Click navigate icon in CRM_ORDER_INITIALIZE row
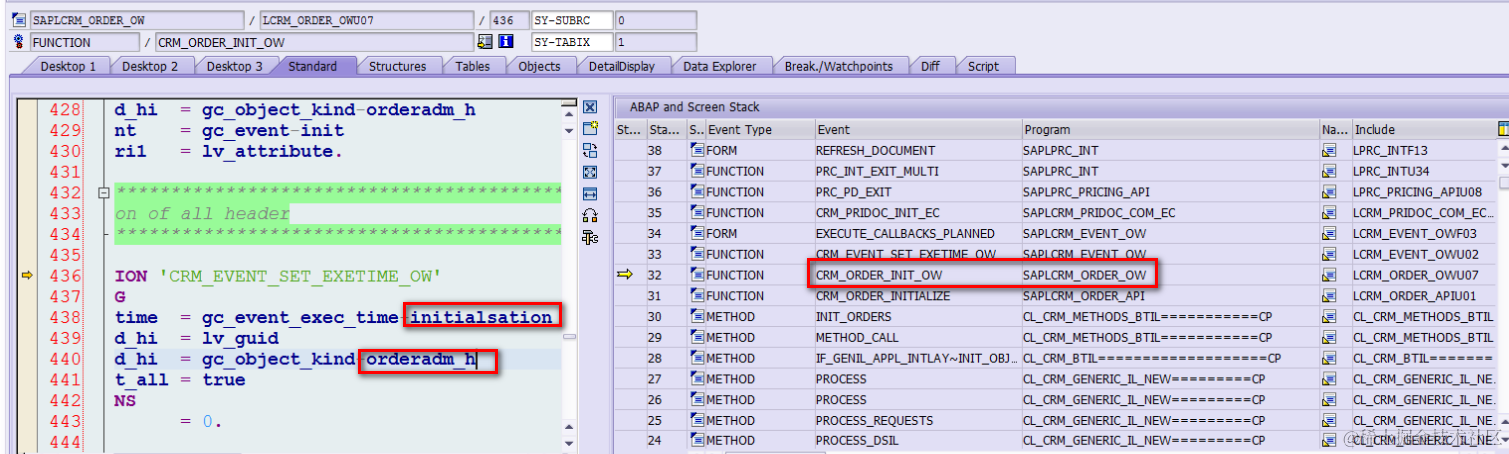1509x454 pixels. pos(1329,296)
